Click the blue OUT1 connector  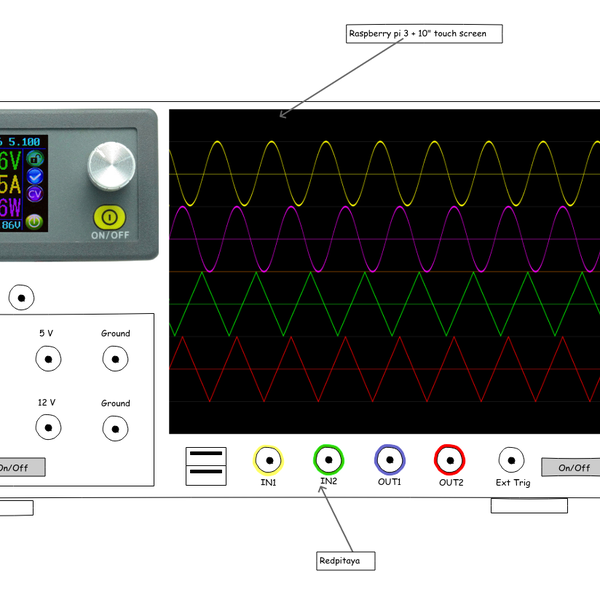point(390,460)
